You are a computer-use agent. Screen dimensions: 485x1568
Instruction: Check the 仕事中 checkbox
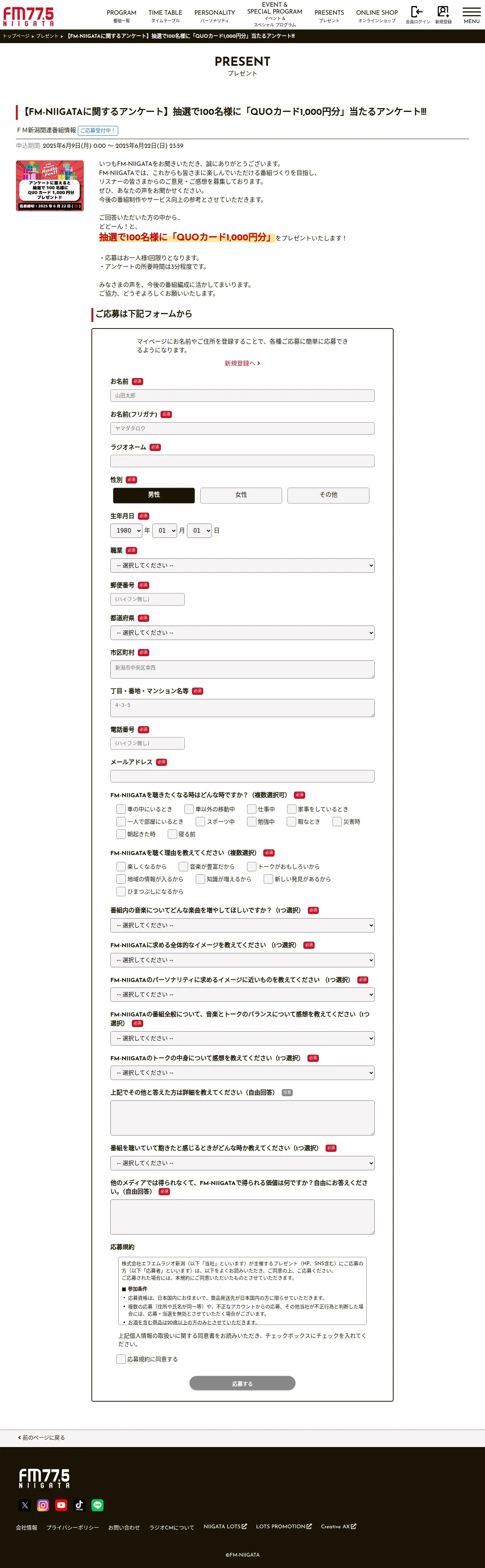pyautogui.click(x=251, y=809)
